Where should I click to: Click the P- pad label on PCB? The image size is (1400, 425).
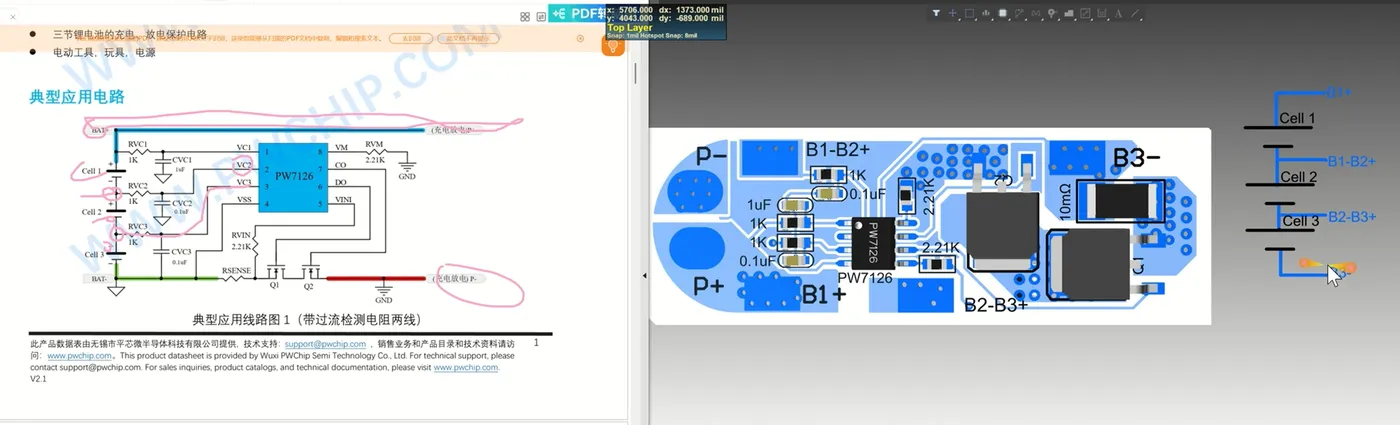(x=711, y=157)
